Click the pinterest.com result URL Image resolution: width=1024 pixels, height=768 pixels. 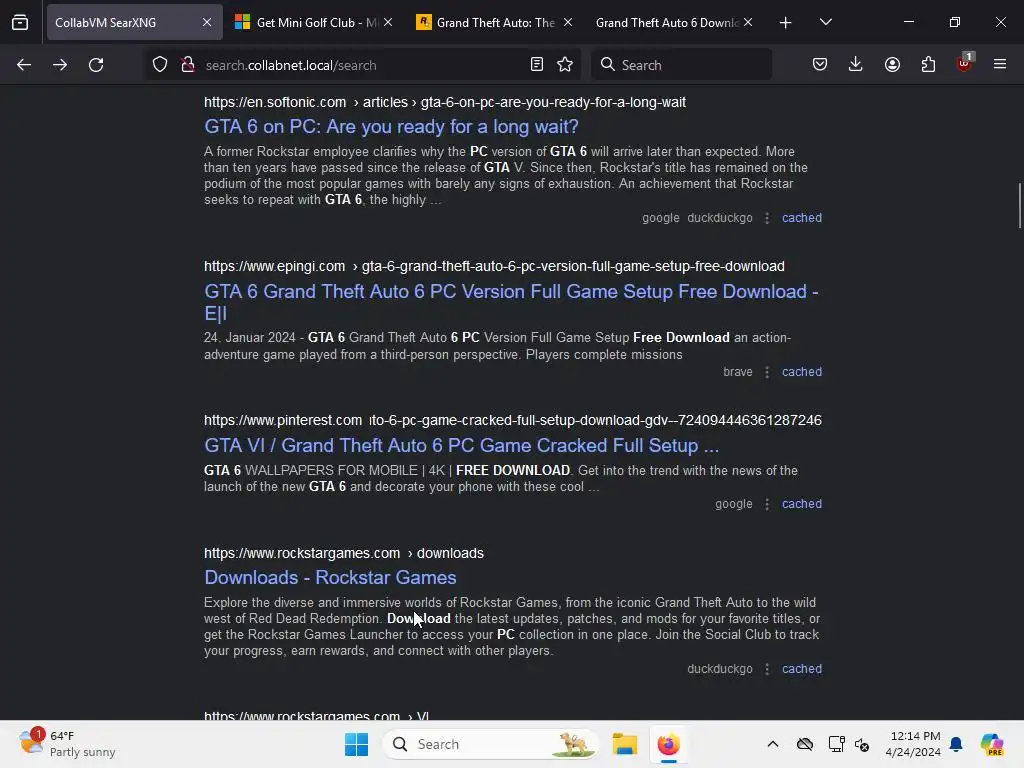coord(513,421)
